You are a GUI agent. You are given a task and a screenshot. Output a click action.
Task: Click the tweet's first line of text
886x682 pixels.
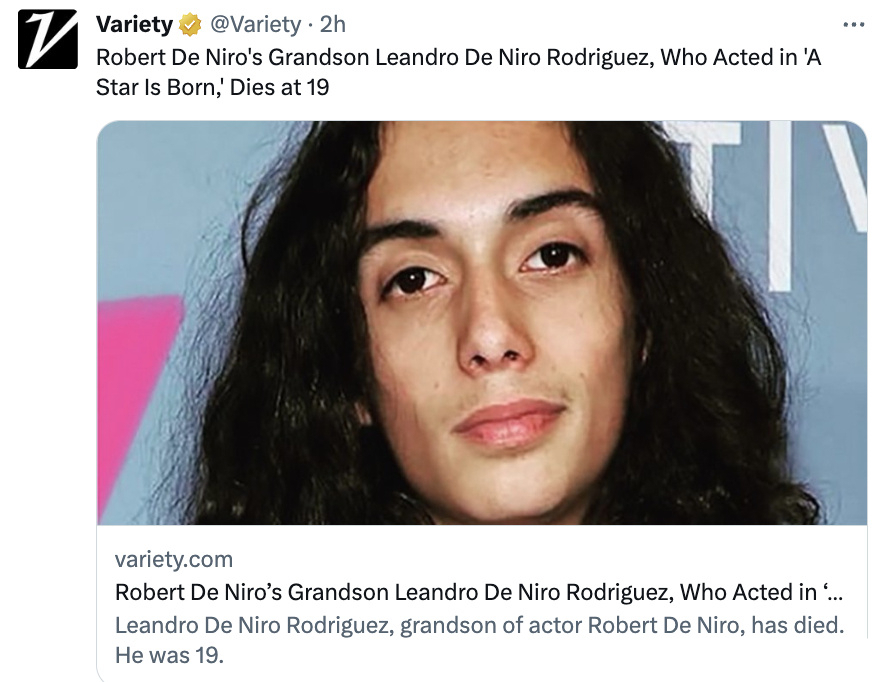tap(458, 57)
